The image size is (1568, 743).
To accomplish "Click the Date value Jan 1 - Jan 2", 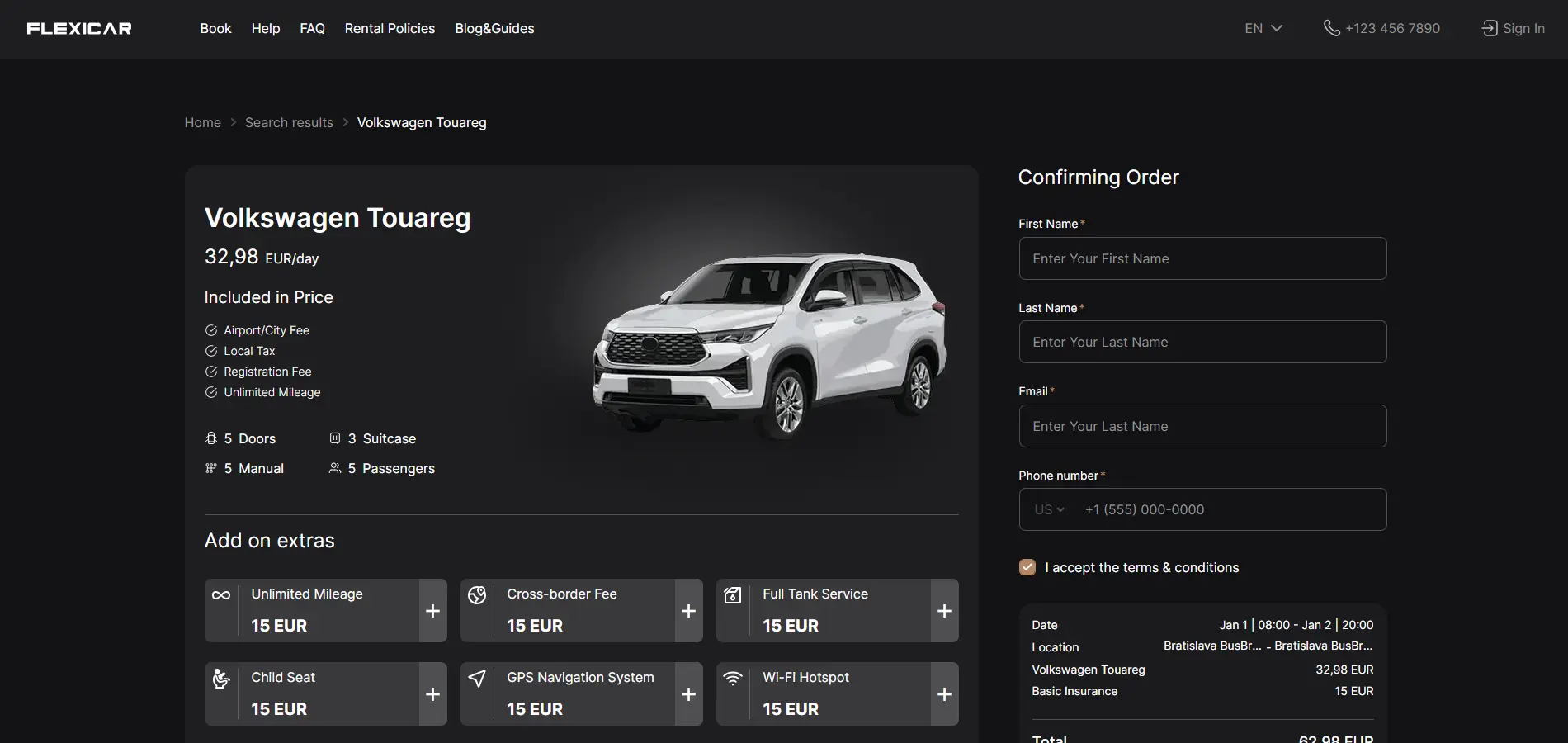I will 1296,625.
